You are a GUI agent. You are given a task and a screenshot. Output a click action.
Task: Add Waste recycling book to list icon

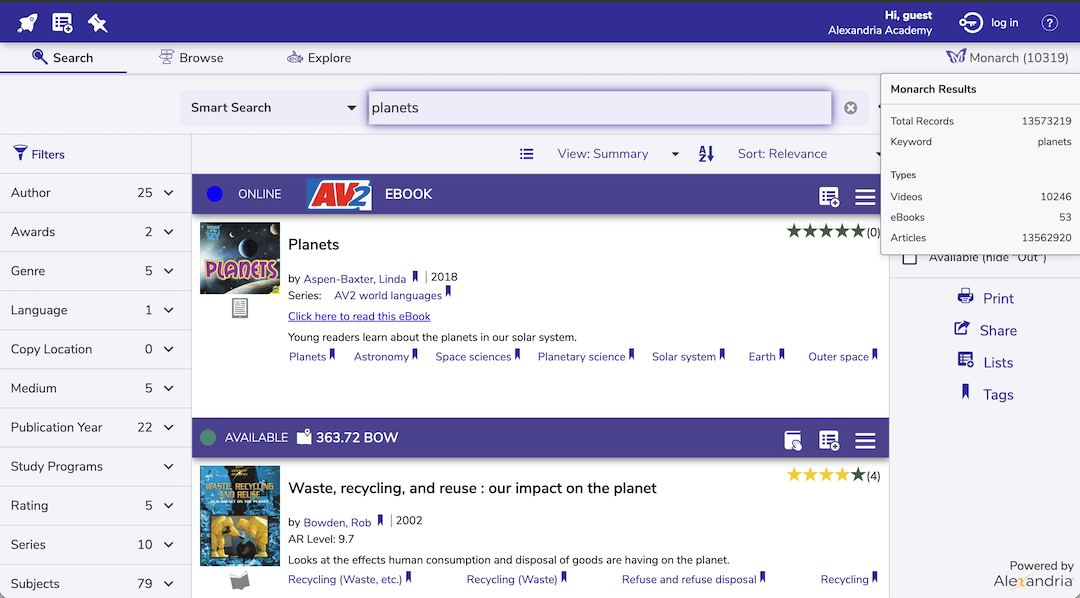pyautogui.click(x=829, y=441)
